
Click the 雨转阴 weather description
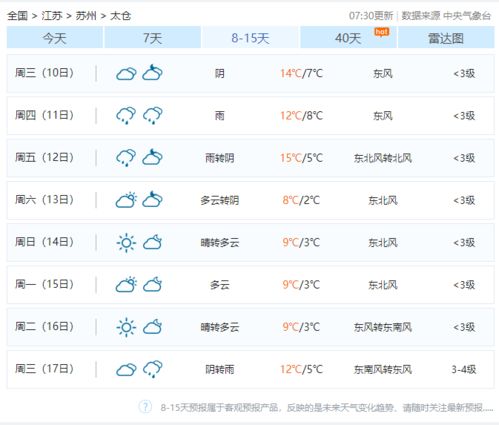pyautogui.click(x=220, y=158)
